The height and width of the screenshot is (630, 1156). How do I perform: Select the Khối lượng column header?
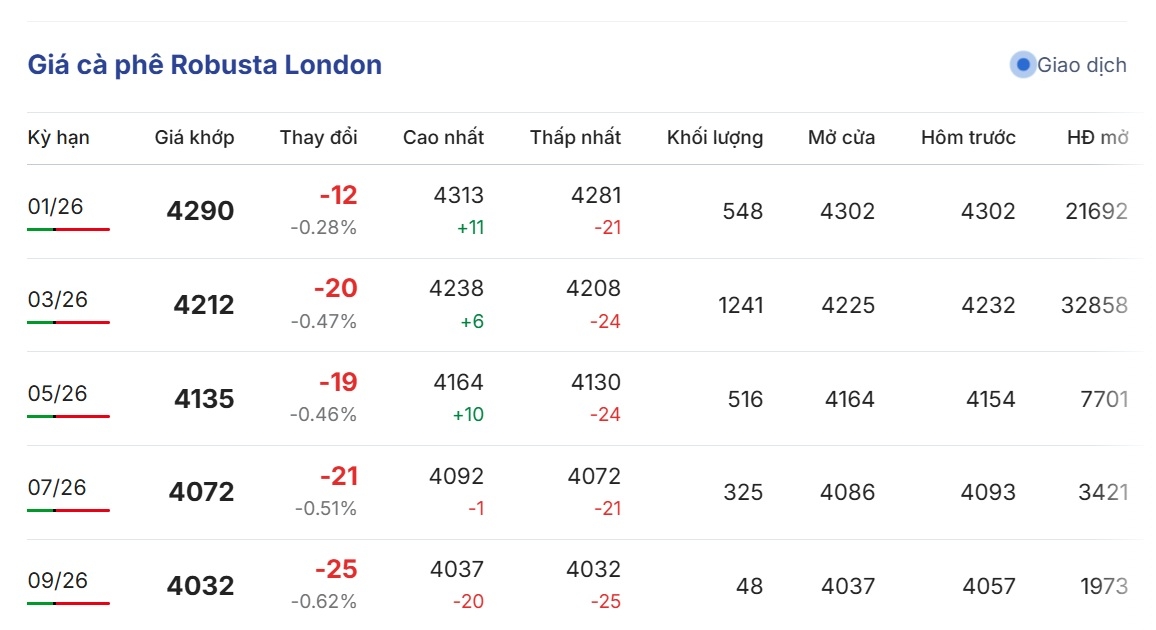(x=714, y=138)
